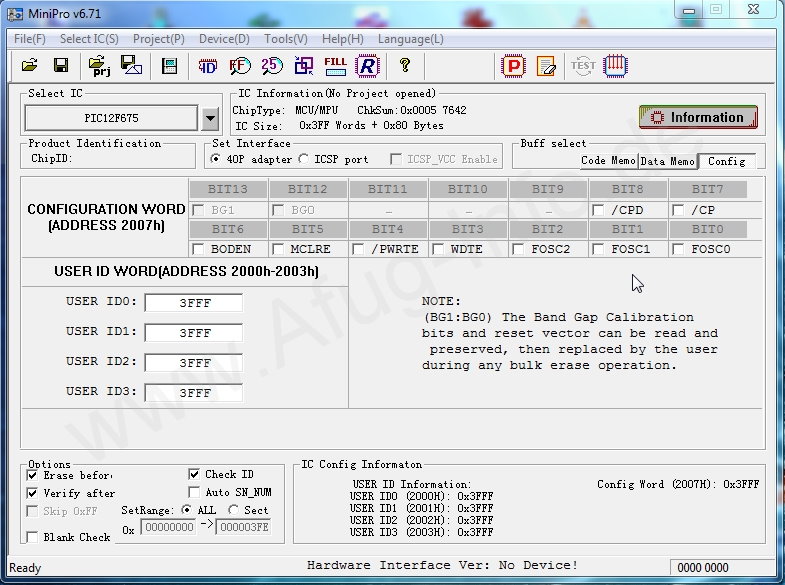Switch to the Data Memo tab

click(668, 161)
